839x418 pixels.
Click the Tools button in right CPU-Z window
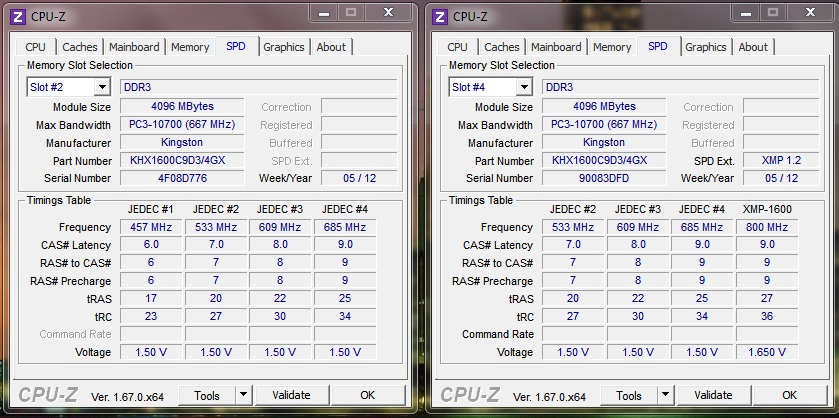(629, 395)
